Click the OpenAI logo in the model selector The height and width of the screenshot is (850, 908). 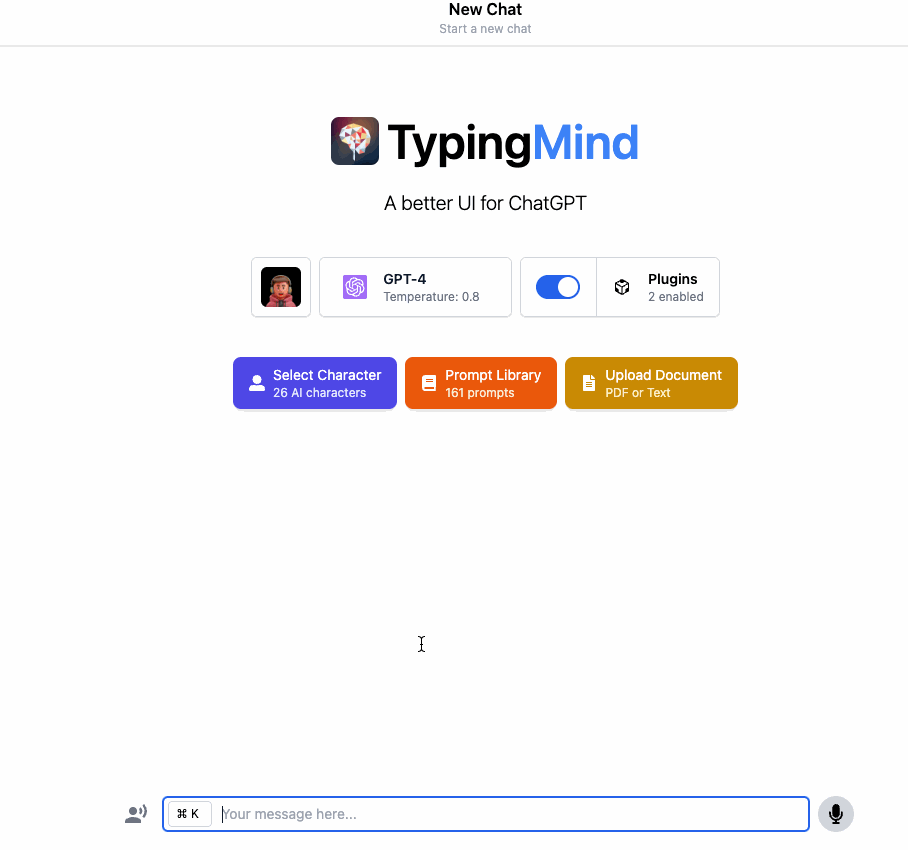[x=355, y=287]
